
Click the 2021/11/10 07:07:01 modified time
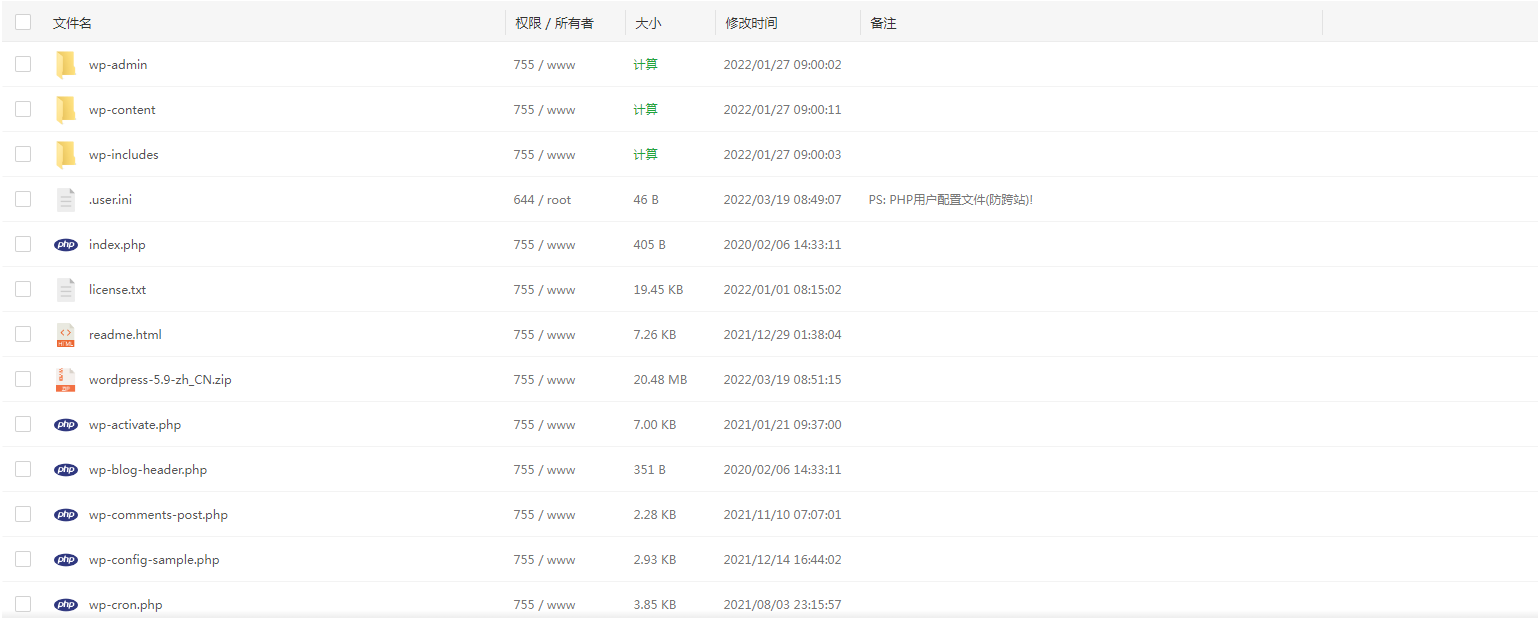point(782,515)
